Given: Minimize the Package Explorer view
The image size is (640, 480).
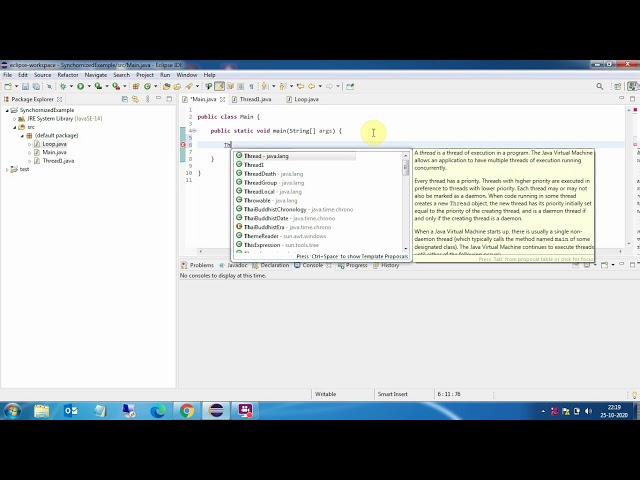Looking at the screenshot, I should point(158,99).
